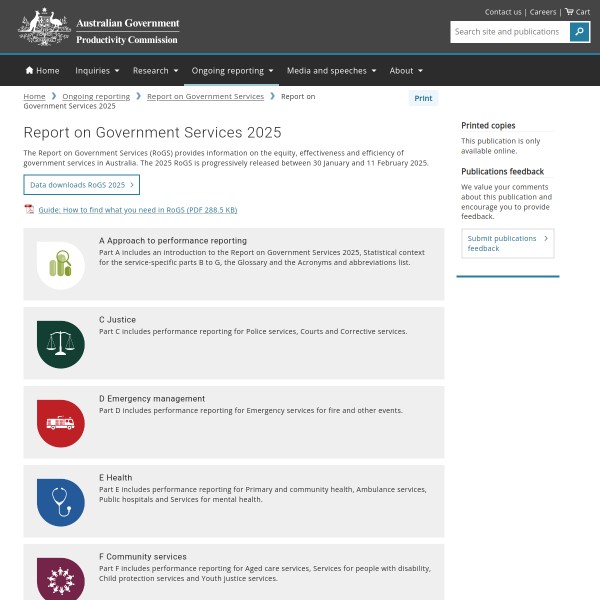
Task: Click the Data downloads RoGS 2025 button
Action: [x=81, y=185]
